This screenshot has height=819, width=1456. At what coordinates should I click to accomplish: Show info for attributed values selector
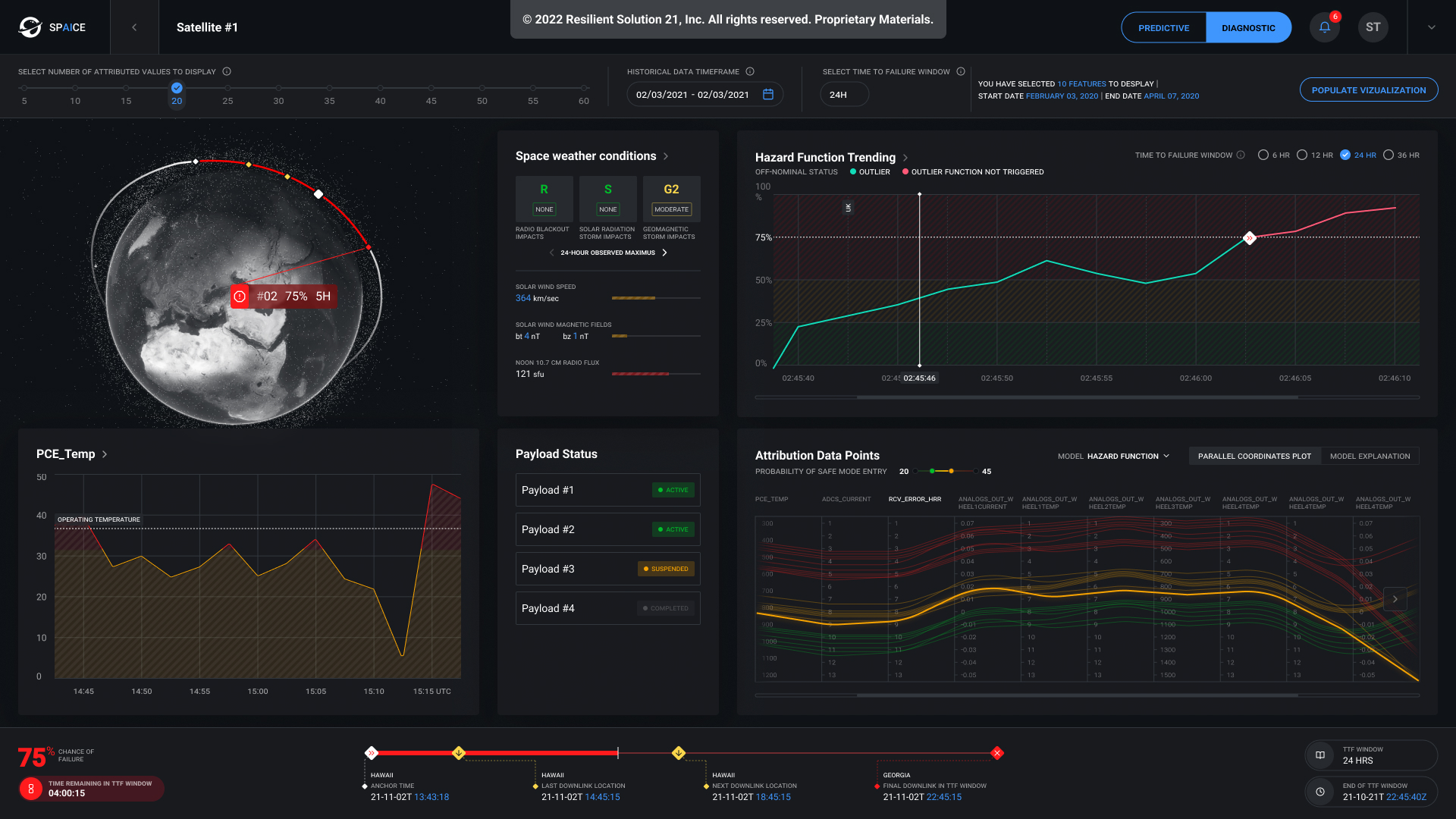pos(227,71)
